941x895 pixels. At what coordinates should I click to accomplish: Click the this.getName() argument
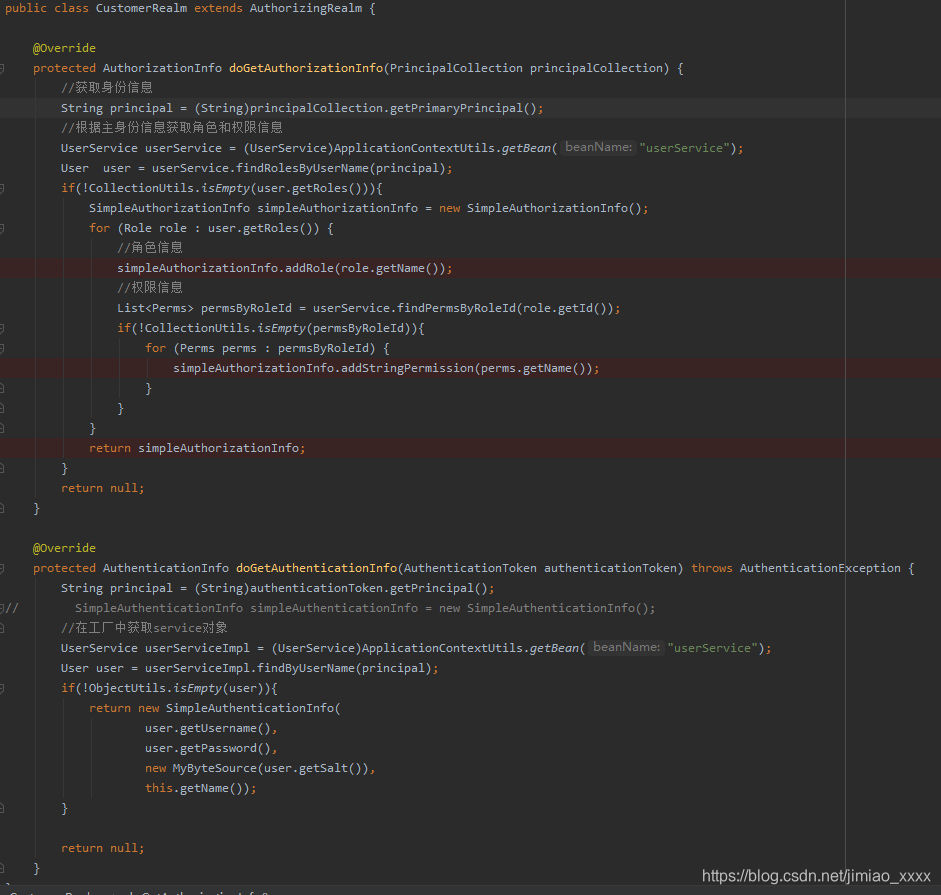(x=197, y=788)
